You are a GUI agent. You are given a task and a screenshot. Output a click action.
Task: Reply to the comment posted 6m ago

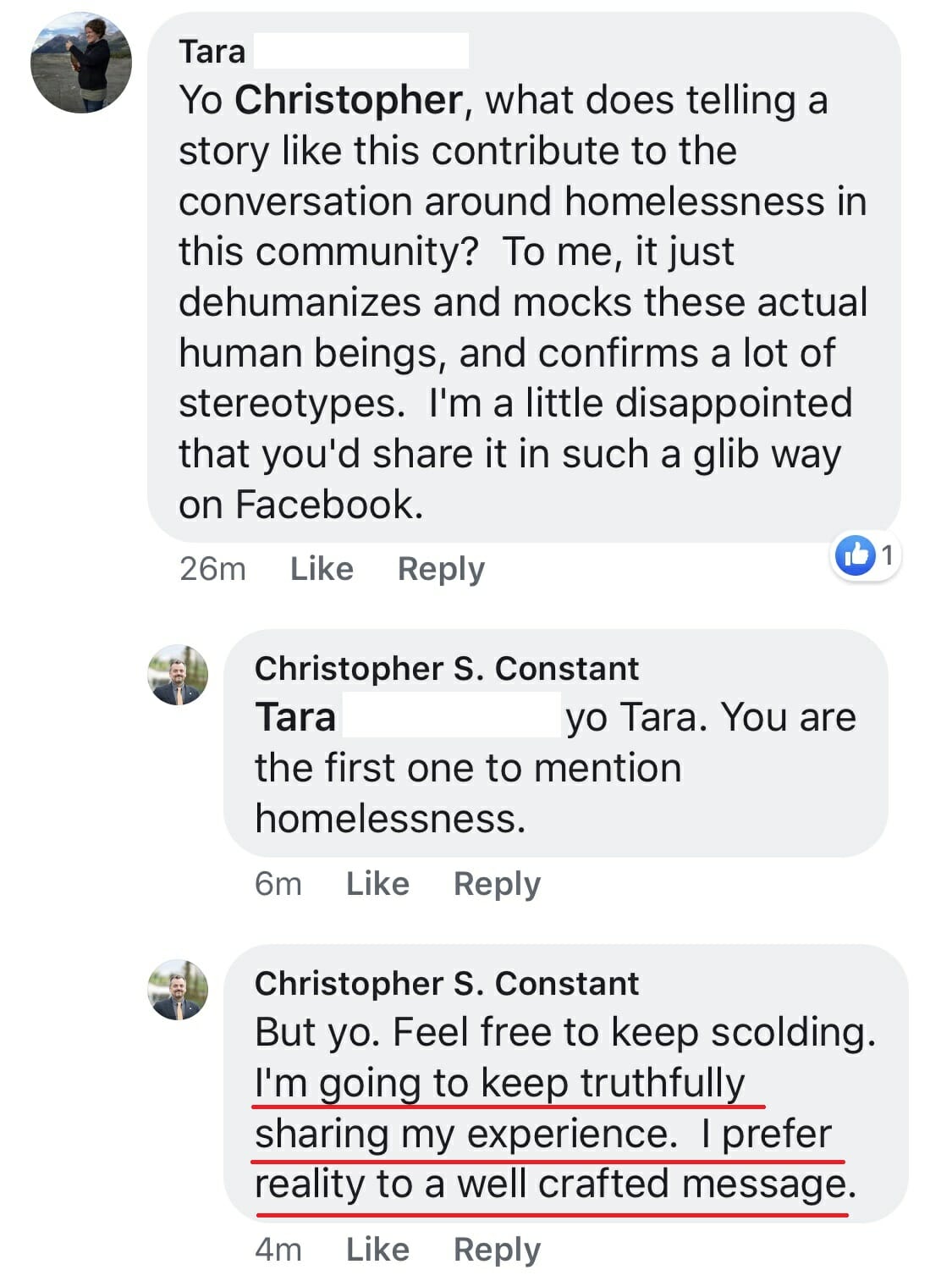pyautogui.click(x=497, y=883)
